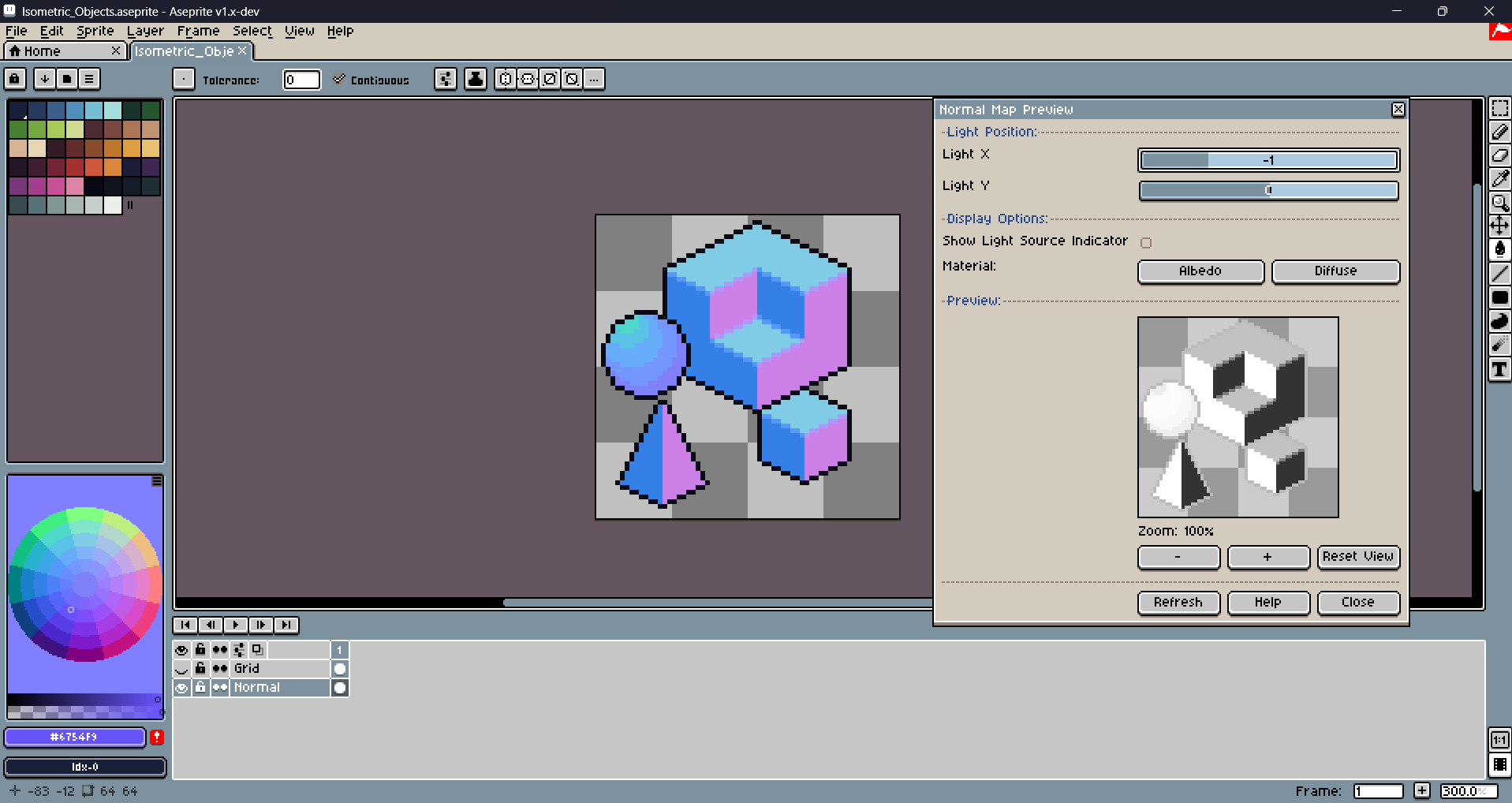Click the horizontal symmetry icon with dashes

click(528, 79)
